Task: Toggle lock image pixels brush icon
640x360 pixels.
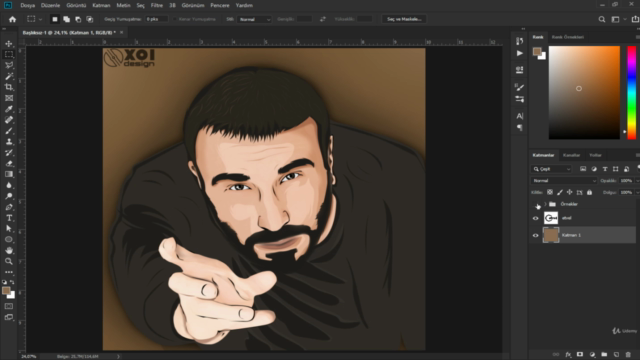Action: (x=560, y=192)
